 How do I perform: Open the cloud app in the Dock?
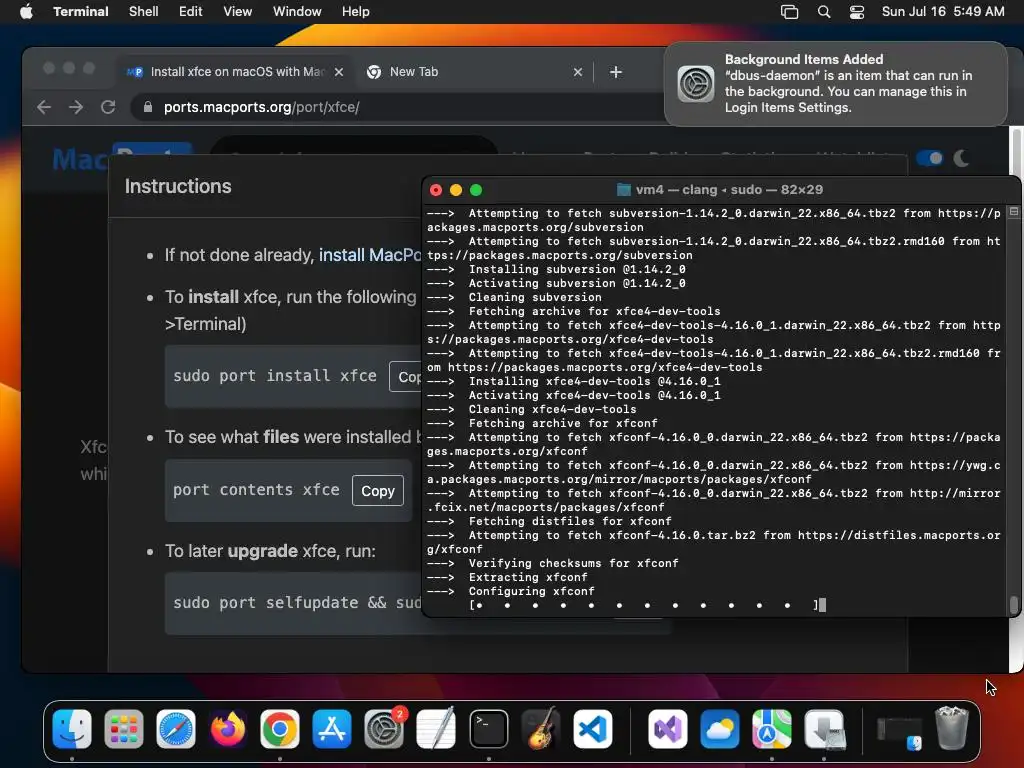720,729
